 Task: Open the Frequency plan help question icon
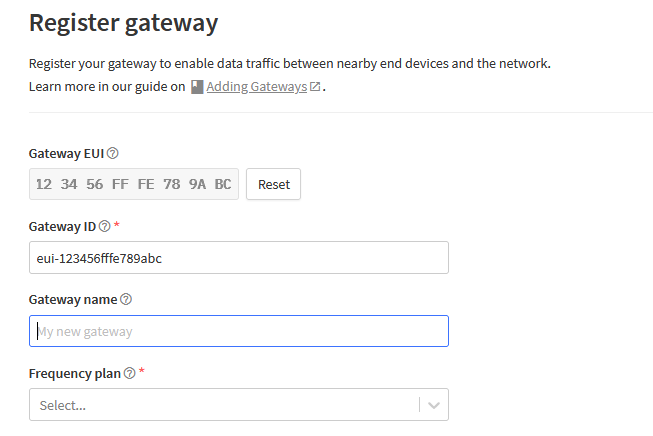coord(130,373)
